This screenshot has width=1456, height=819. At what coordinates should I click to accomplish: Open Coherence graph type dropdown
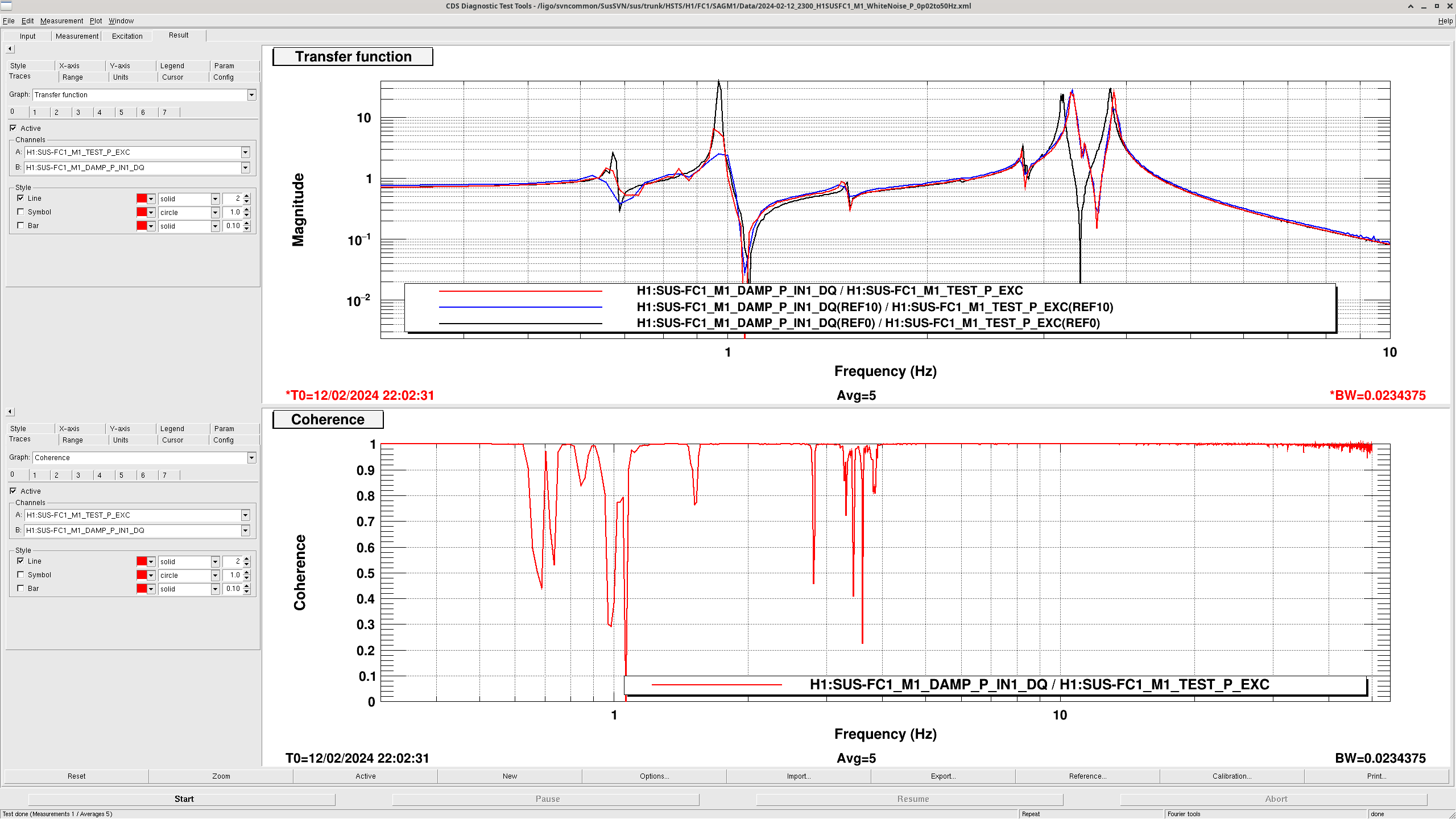click(251, 458)
